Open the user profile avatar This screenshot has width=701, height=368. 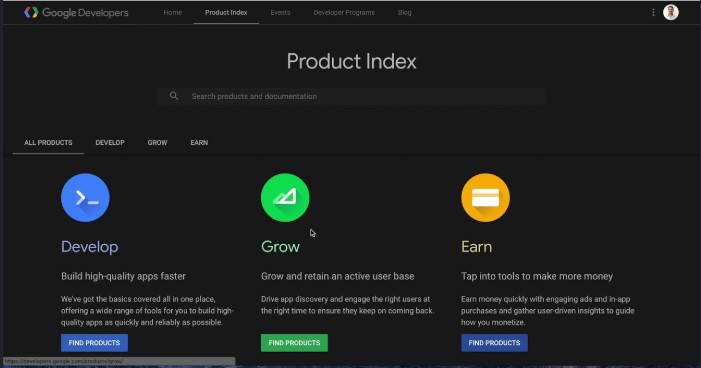(671, 13)
